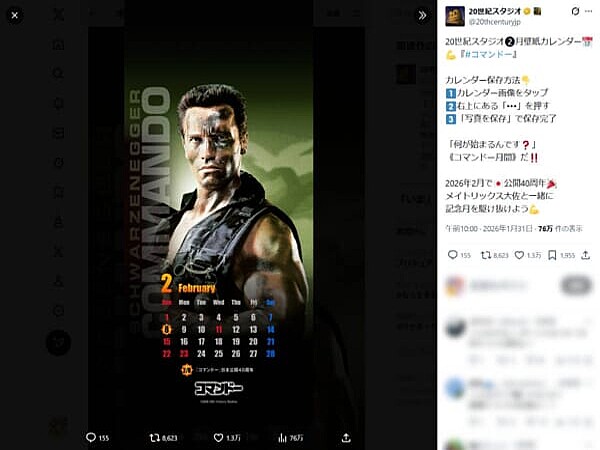Click share icon in sidebar post
Image resolution: width=600 pixels, height=450 pixels.
[585, 255]
